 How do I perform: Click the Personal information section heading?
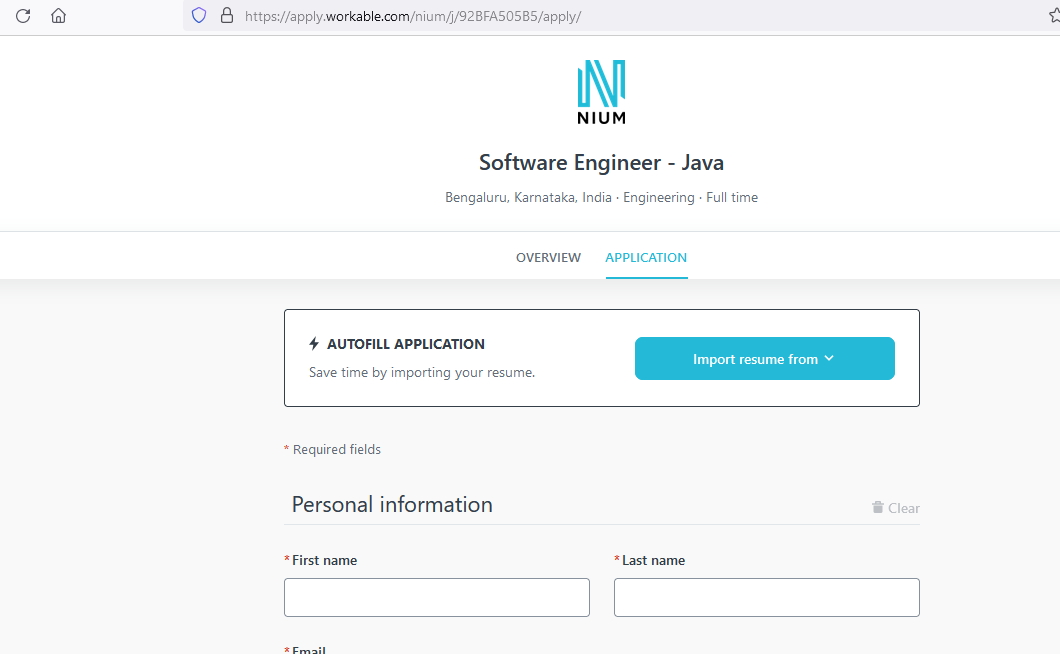point(392,505)
